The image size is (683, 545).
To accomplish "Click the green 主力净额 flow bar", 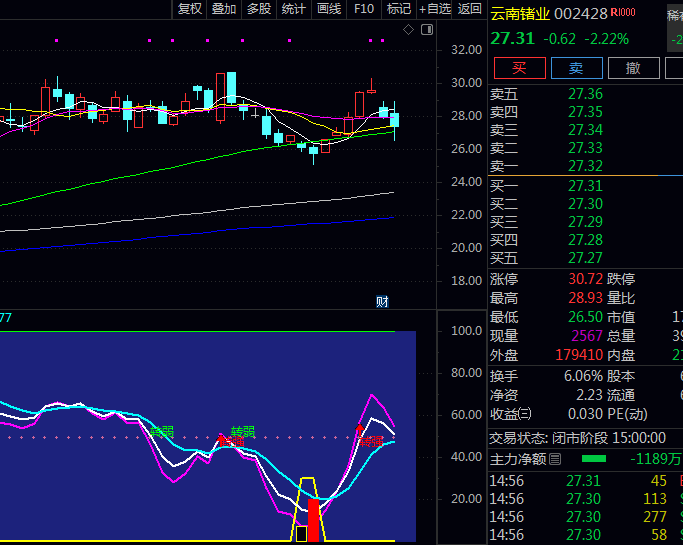I will [593, 459].
